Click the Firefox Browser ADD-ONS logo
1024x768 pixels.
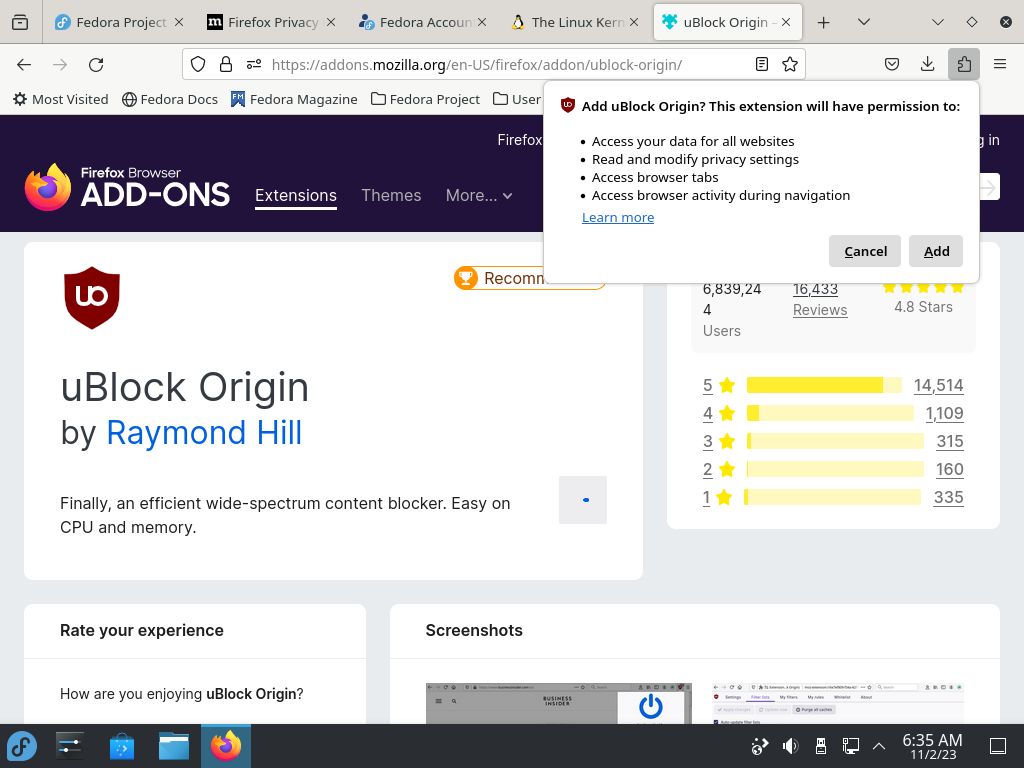pos(127,187)
